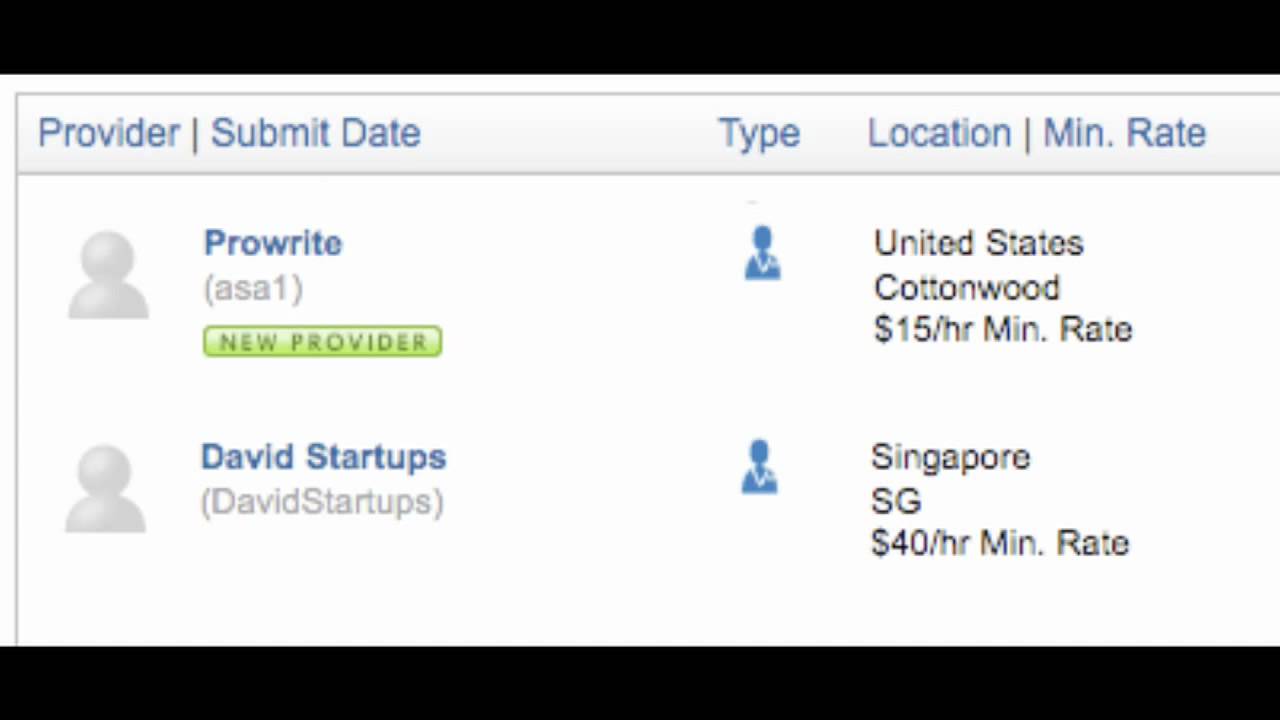Click Prowrite's avatar placeholder icon
Viewport: 1280px width, 720px height.
tap(108, 275)
